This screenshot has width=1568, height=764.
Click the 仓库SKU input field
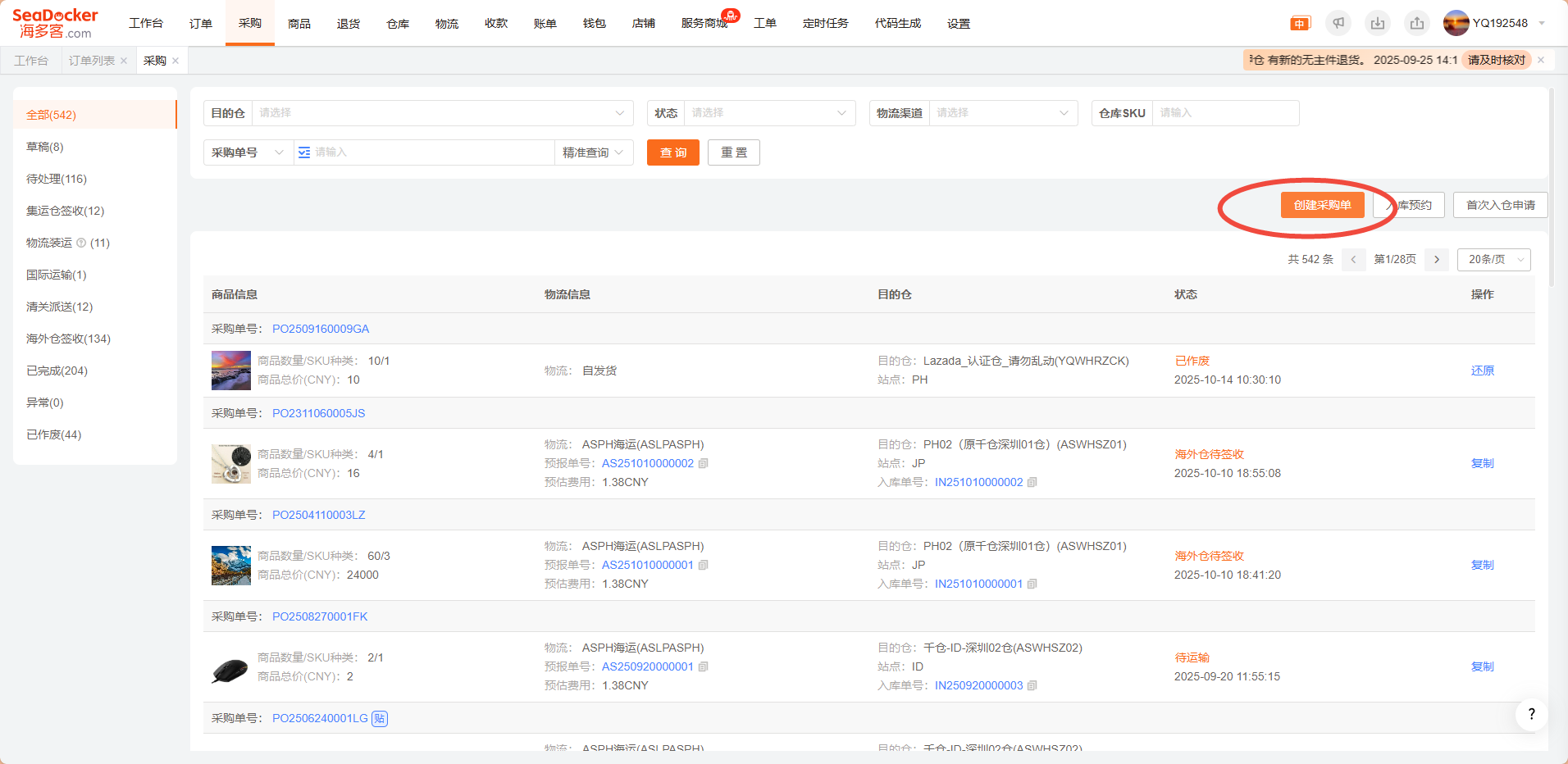pyautogui.click(x=1224, y=113)
